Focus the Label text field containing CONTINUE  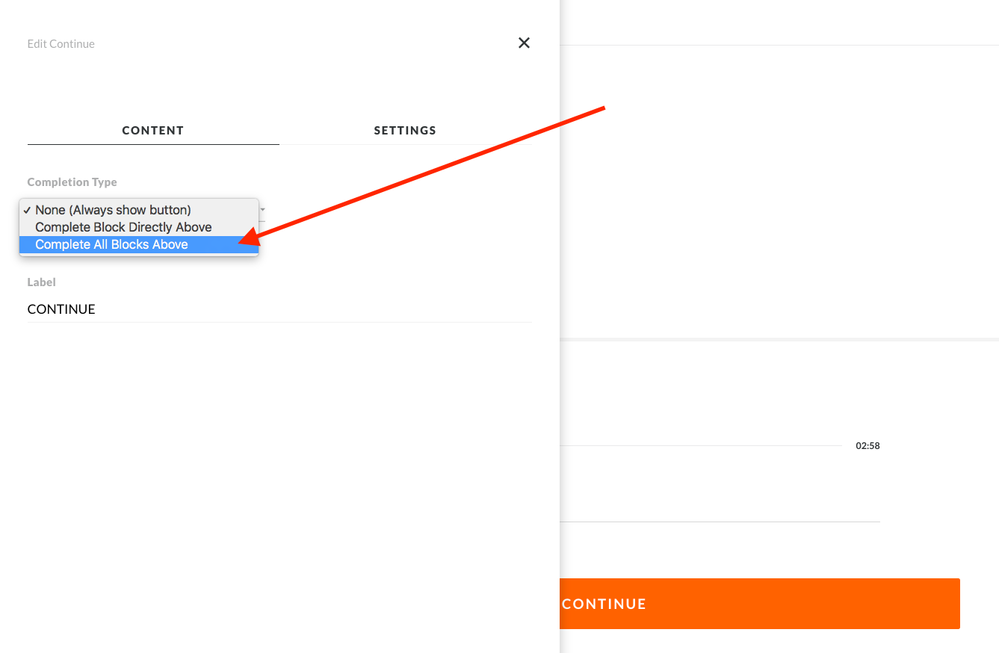279,309
